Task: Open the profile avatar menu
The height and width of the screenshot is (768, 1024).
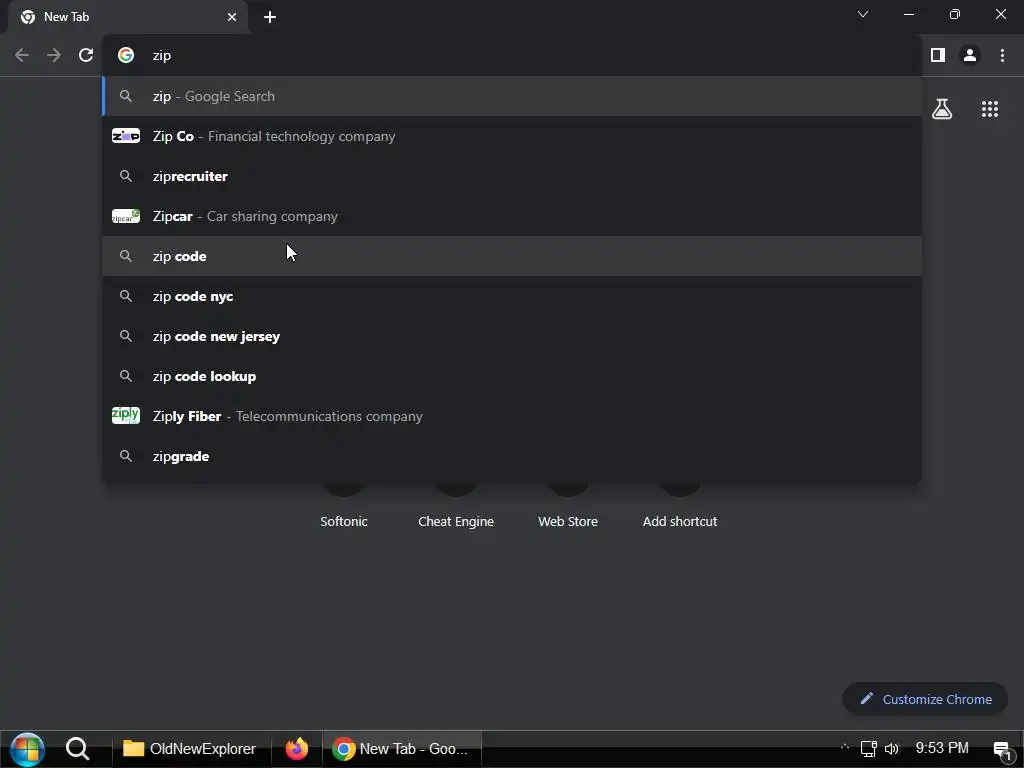Action: tap(970, 56)
